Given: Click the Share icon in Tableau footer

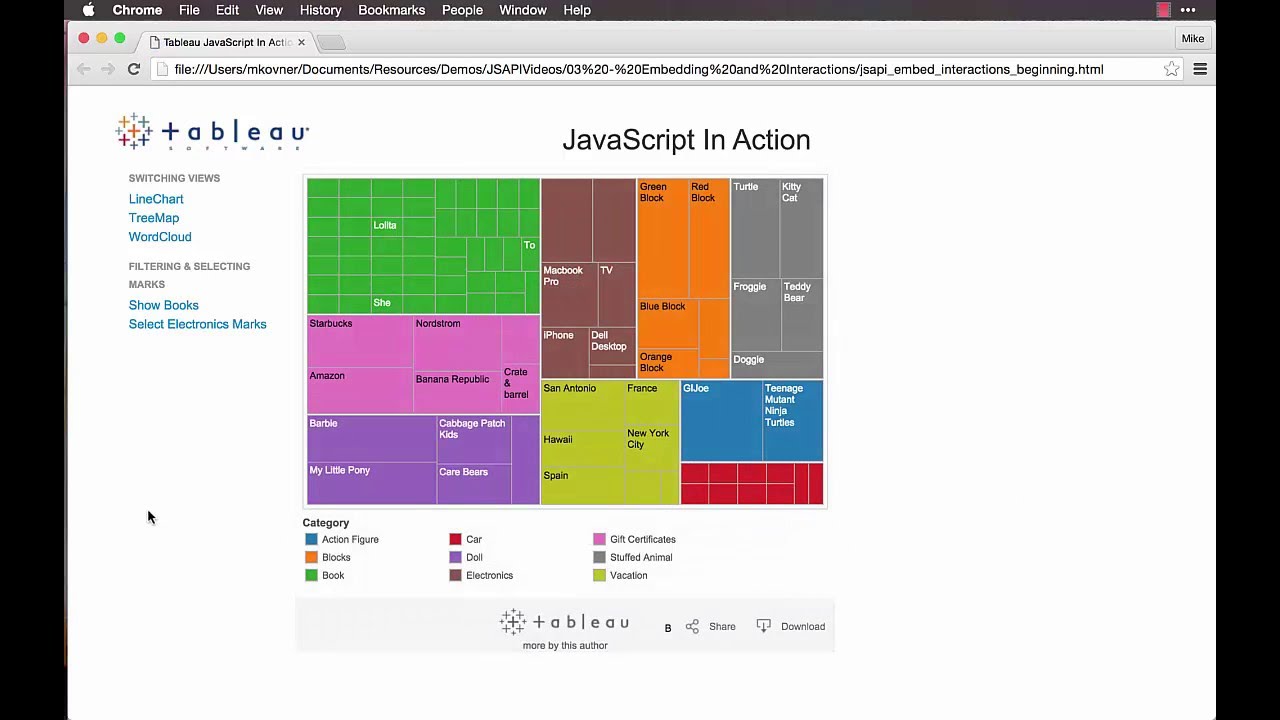Looking at the screenshot, I should tap(692, 626).
